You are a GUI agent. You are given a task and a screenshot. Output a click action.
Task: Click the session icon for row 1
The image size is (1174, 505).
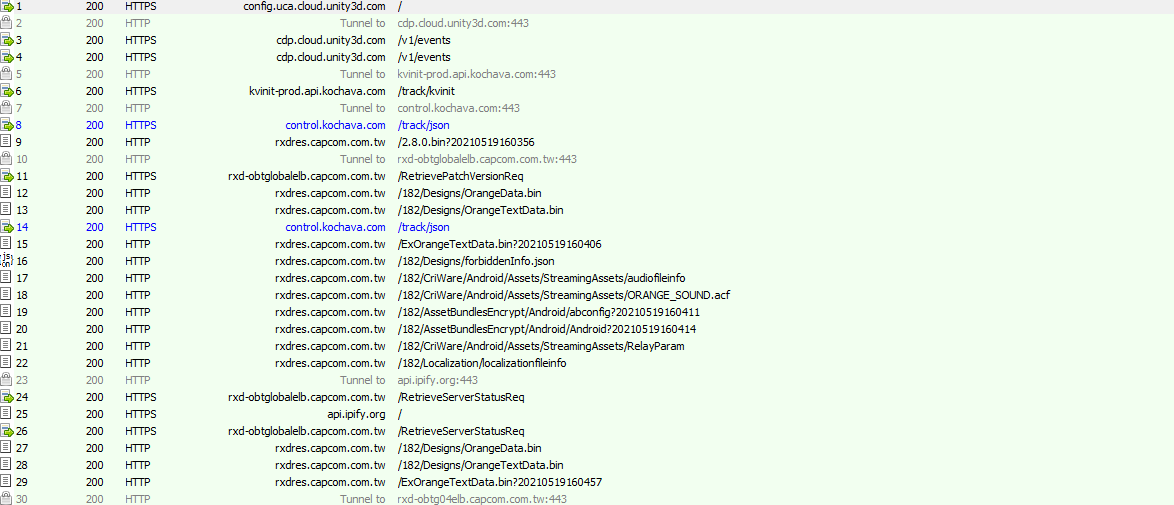(x=7, y=6)
